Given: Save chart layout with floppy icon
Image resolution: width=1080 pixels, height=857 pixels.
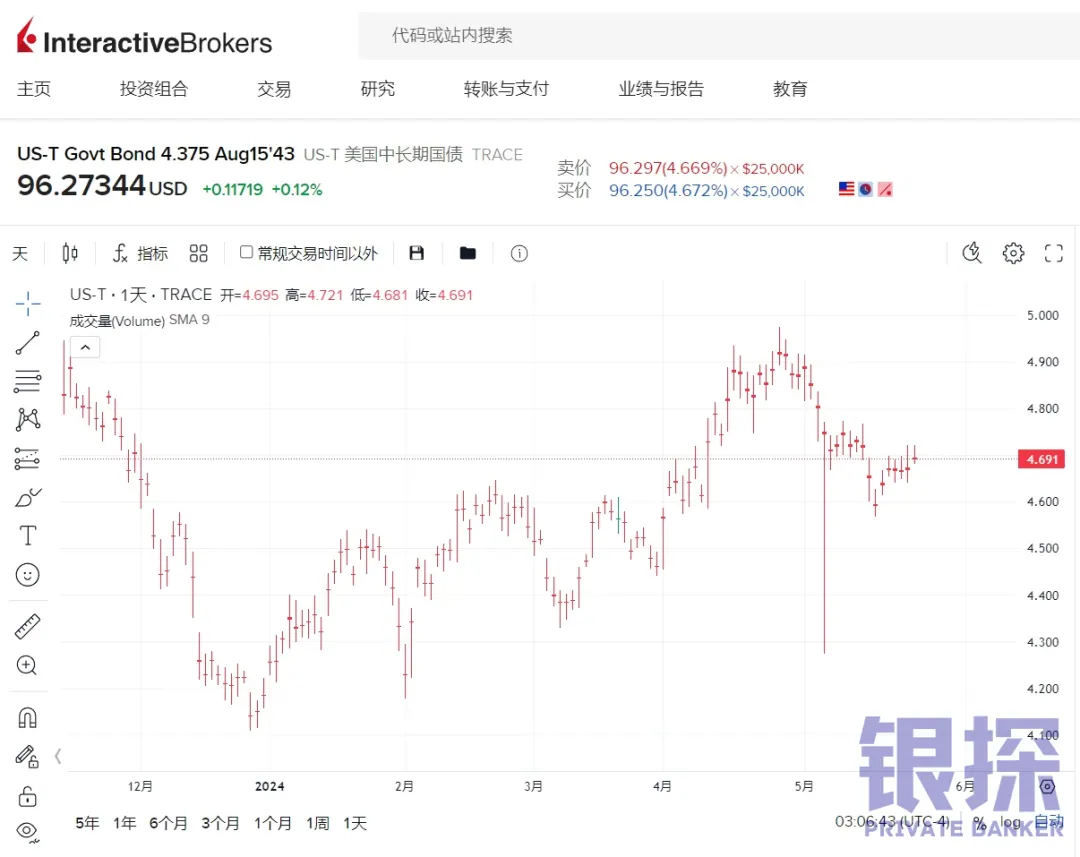Looking at the screenshot, I should coord(416,253).
